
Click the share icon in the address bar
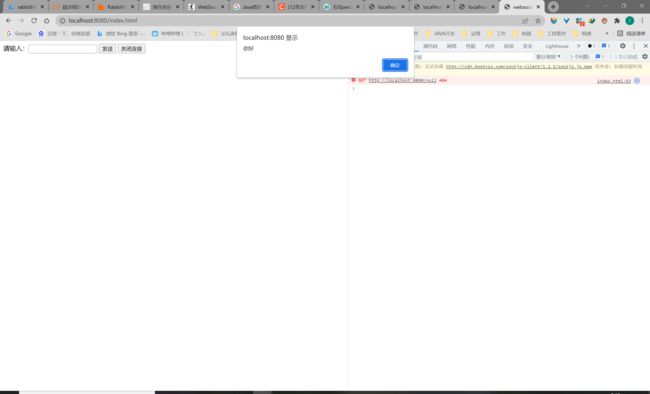coord(525,20)
